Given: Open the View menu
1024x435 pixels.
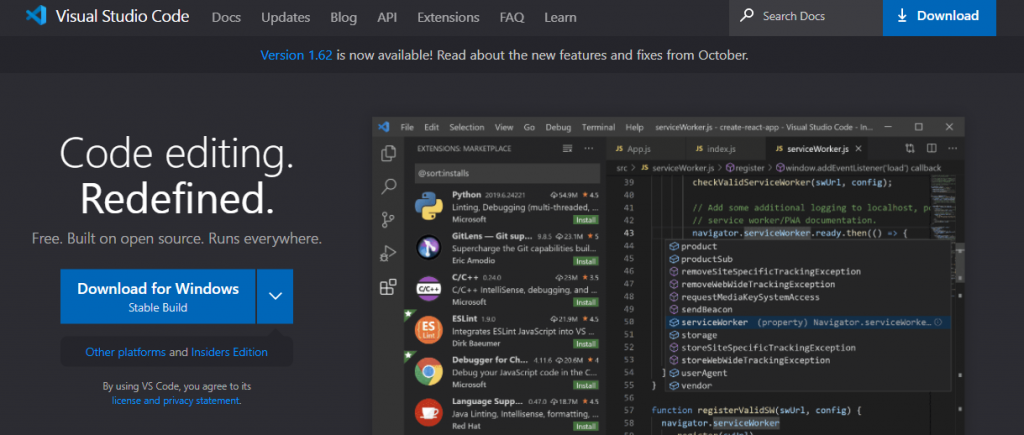Looking at the screenshot, I should (x=504, y=127).
